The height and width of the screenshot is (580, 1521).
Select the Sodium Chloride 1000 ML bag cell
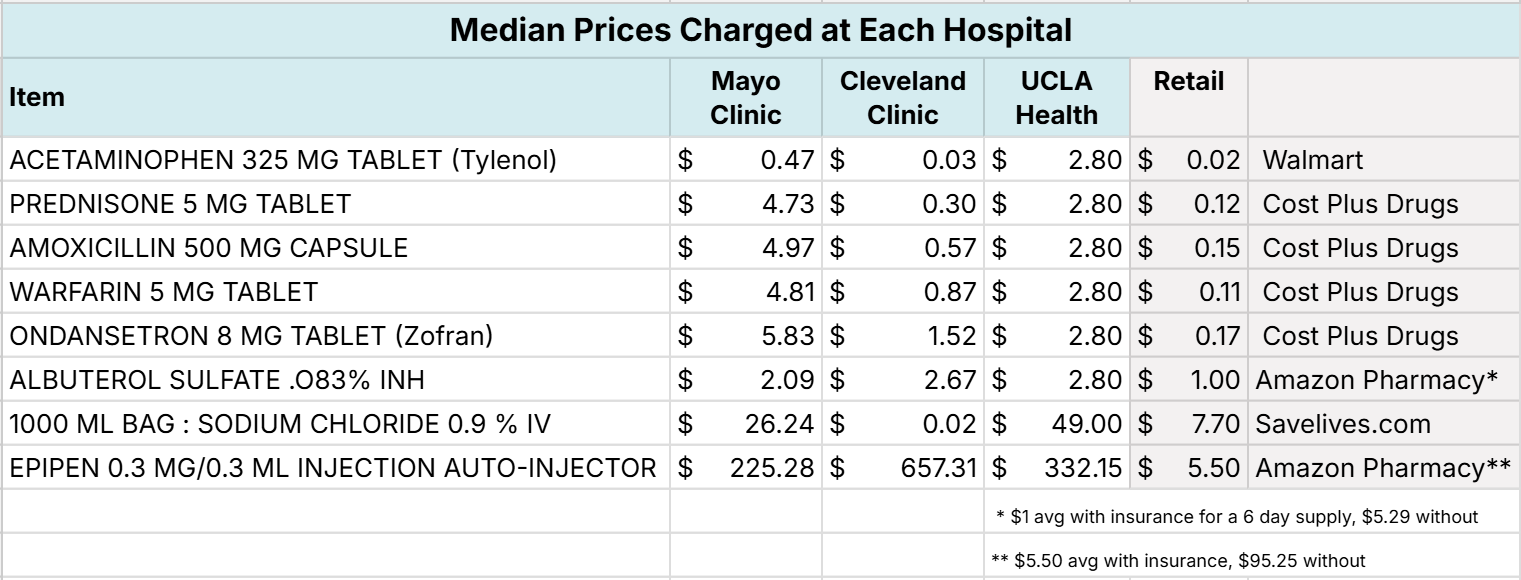280,424
